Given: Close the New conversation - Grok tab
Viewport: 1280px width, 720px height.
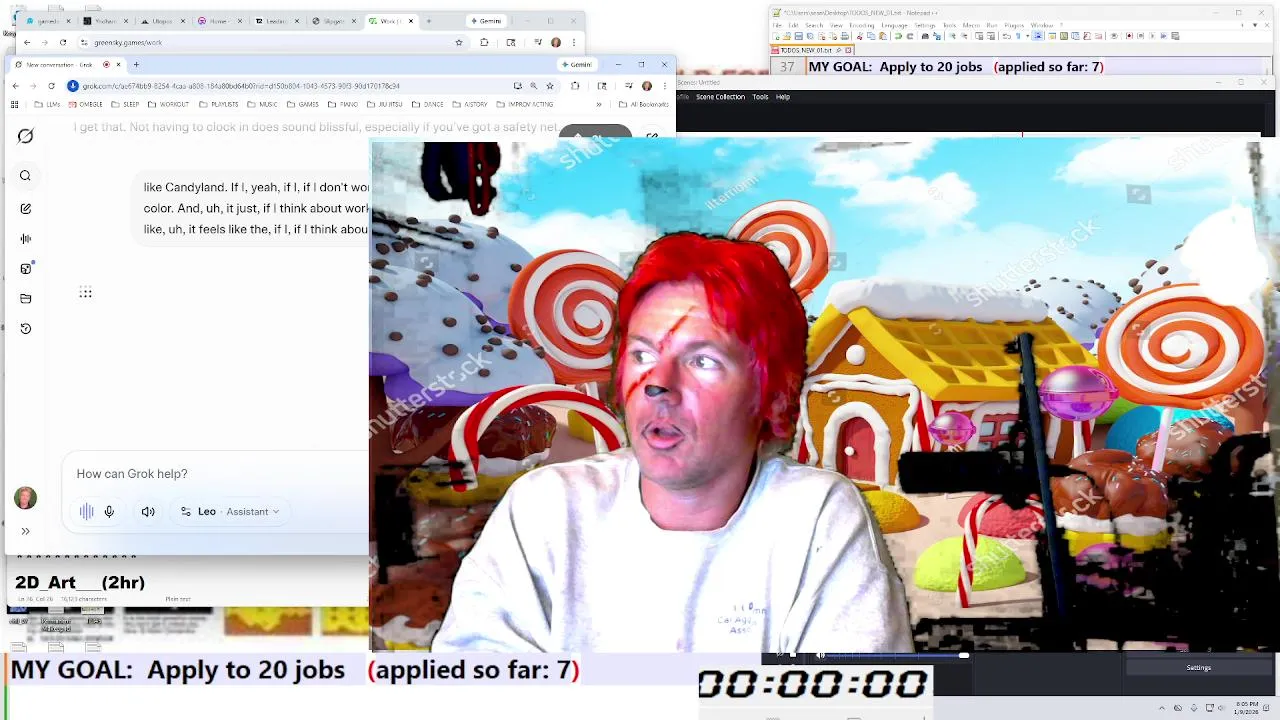Looking at the screenshot, I should coord(118,65).
